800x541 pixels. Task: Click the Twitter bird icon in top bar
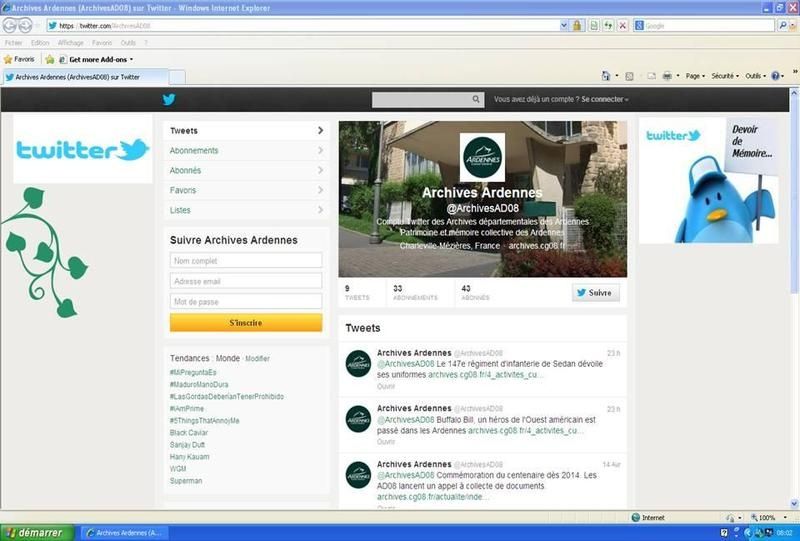click(169, 99)
